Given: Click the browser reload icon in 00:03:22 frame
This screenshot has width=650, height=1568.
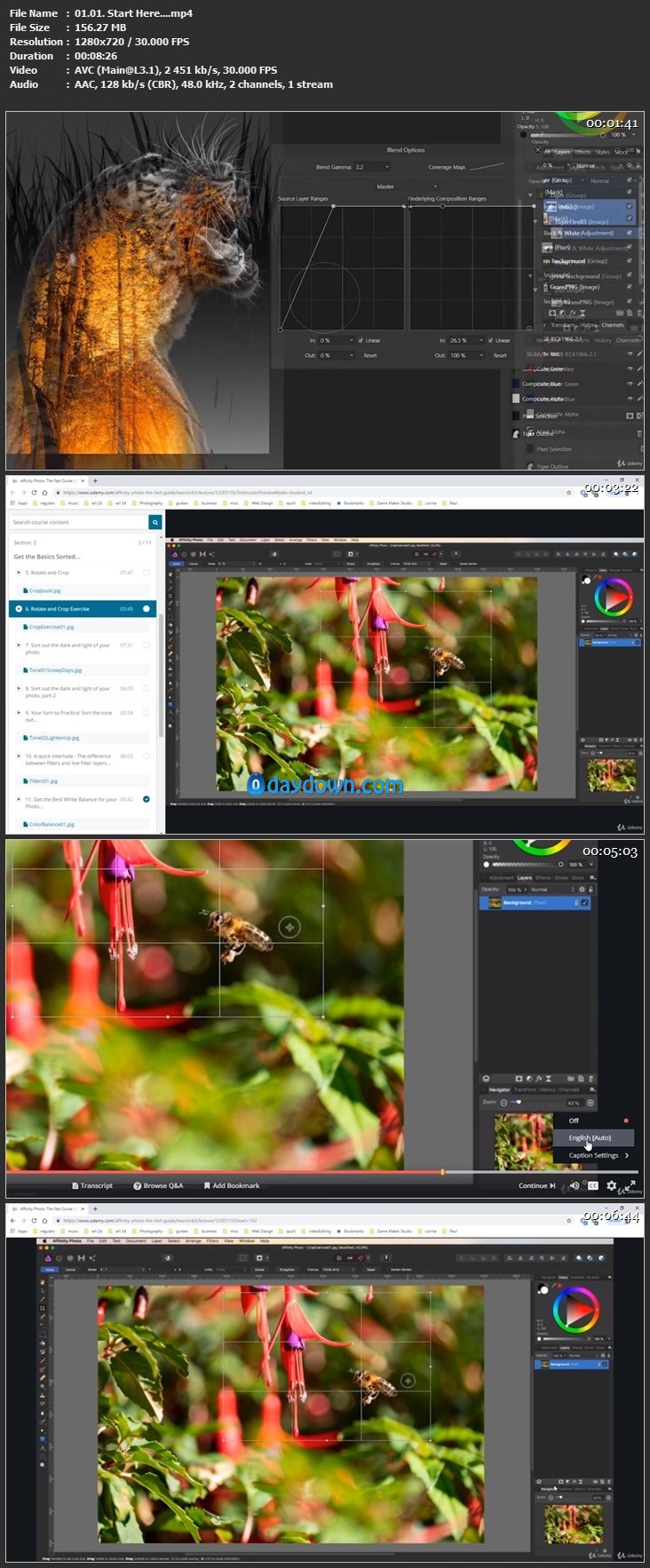Looking at the screenshot, I should (34, 493).
